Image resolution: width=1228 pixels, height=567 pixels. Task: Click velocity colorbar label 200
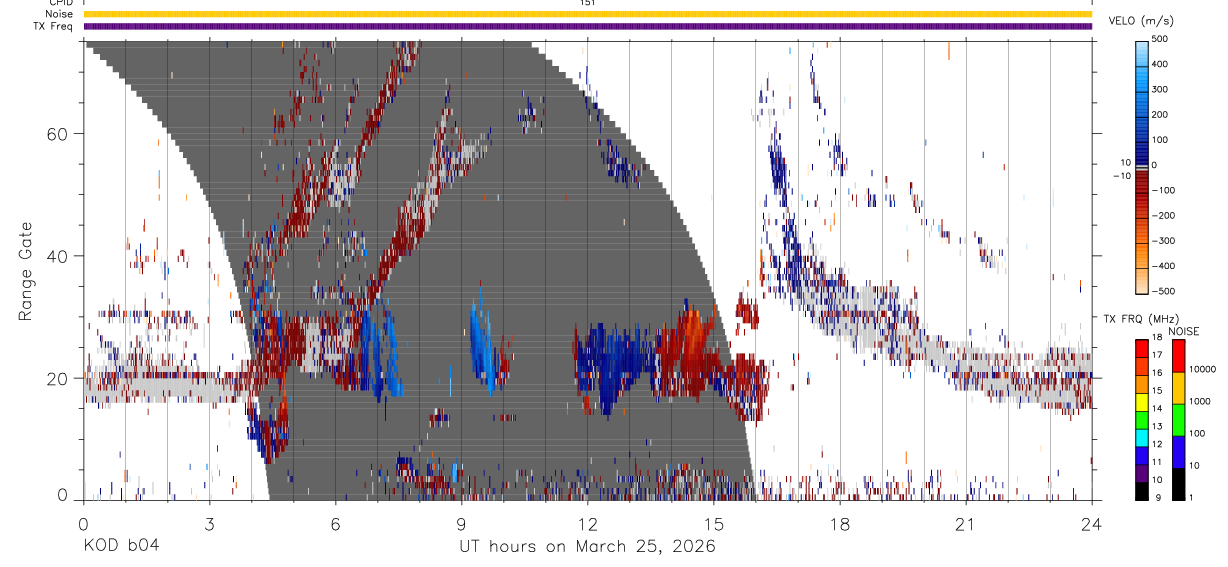pyautogui.click(x=1160, y=114)
